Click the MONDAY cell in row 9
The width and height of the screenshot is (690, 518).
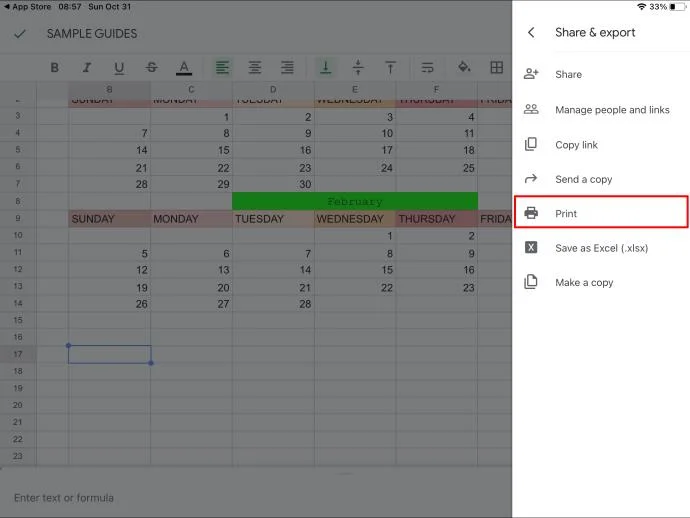pyautogui.click(x=191, y=219)
